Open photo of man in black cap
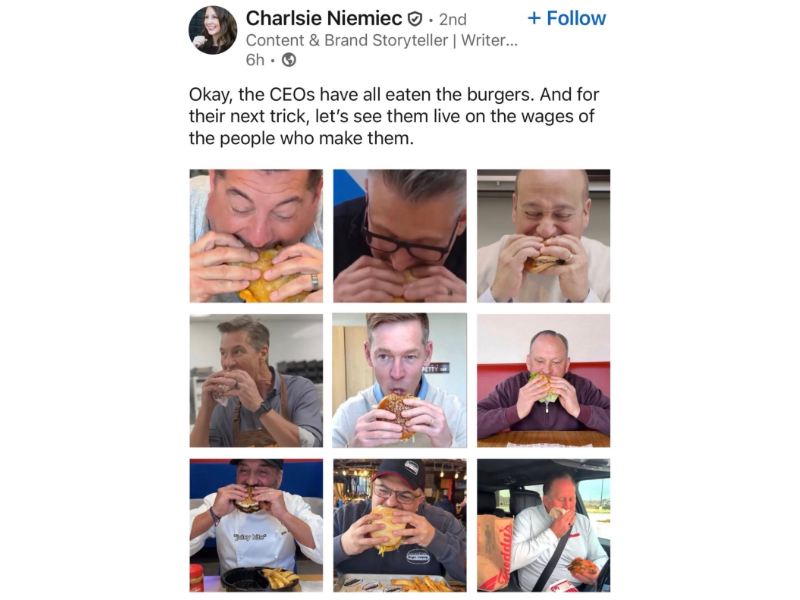Screen dimensions: 800x600 399,525
